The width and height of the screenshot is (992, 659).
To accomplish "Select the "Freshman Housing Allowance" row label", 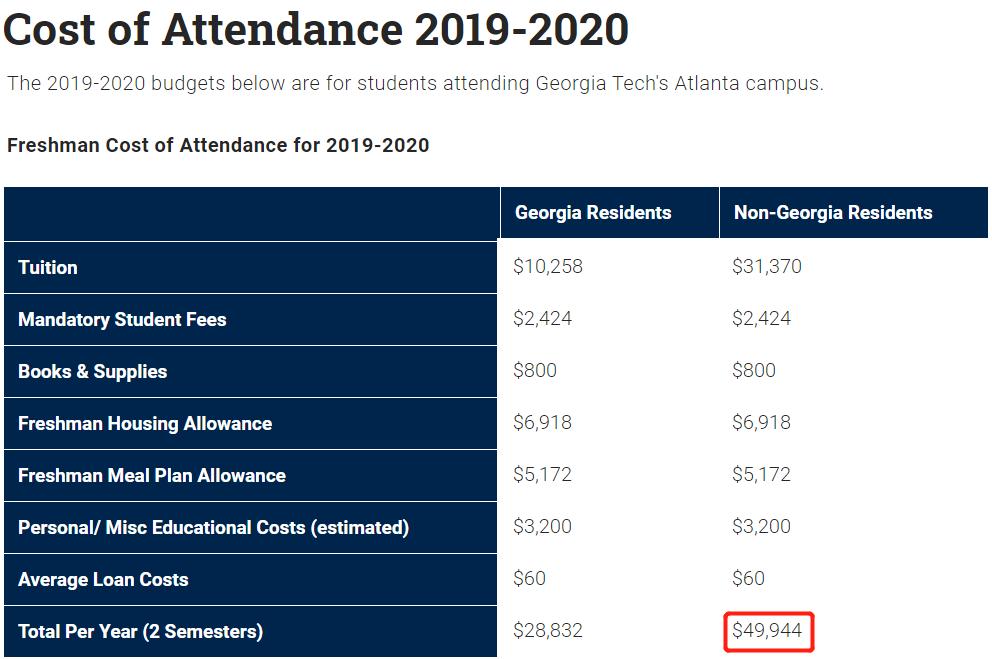I will [145, 423].
